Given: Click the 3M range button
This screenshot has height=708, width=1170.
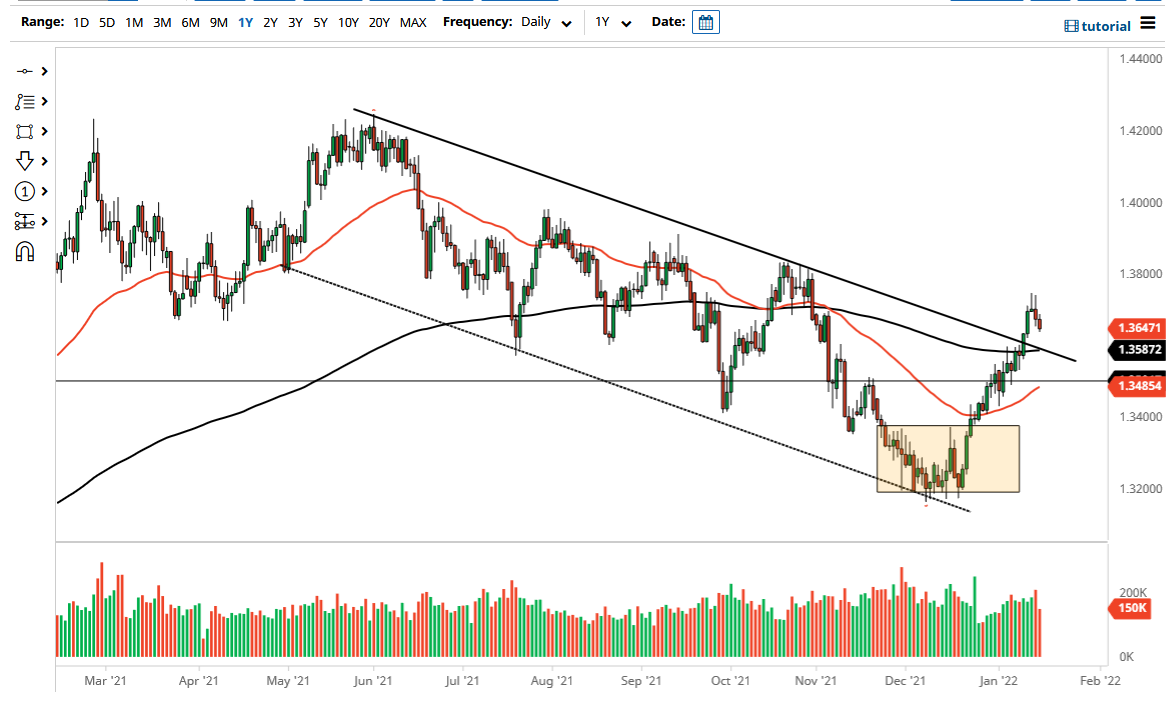Looking at the screenshot, I should 162,22.
